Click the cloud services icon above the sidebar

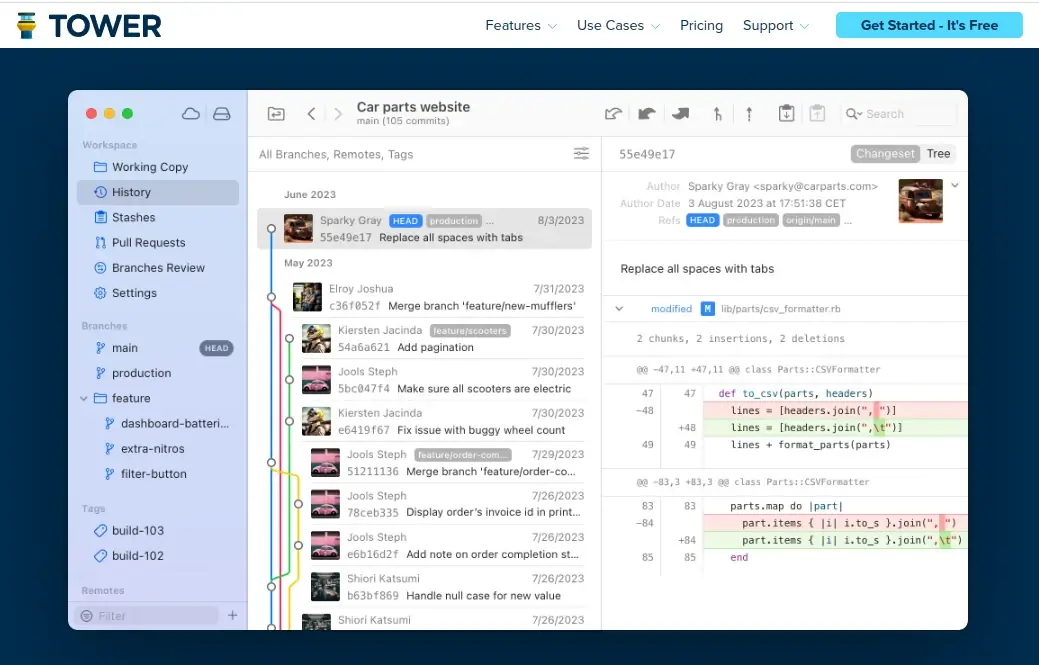click(x=190, y=114)
